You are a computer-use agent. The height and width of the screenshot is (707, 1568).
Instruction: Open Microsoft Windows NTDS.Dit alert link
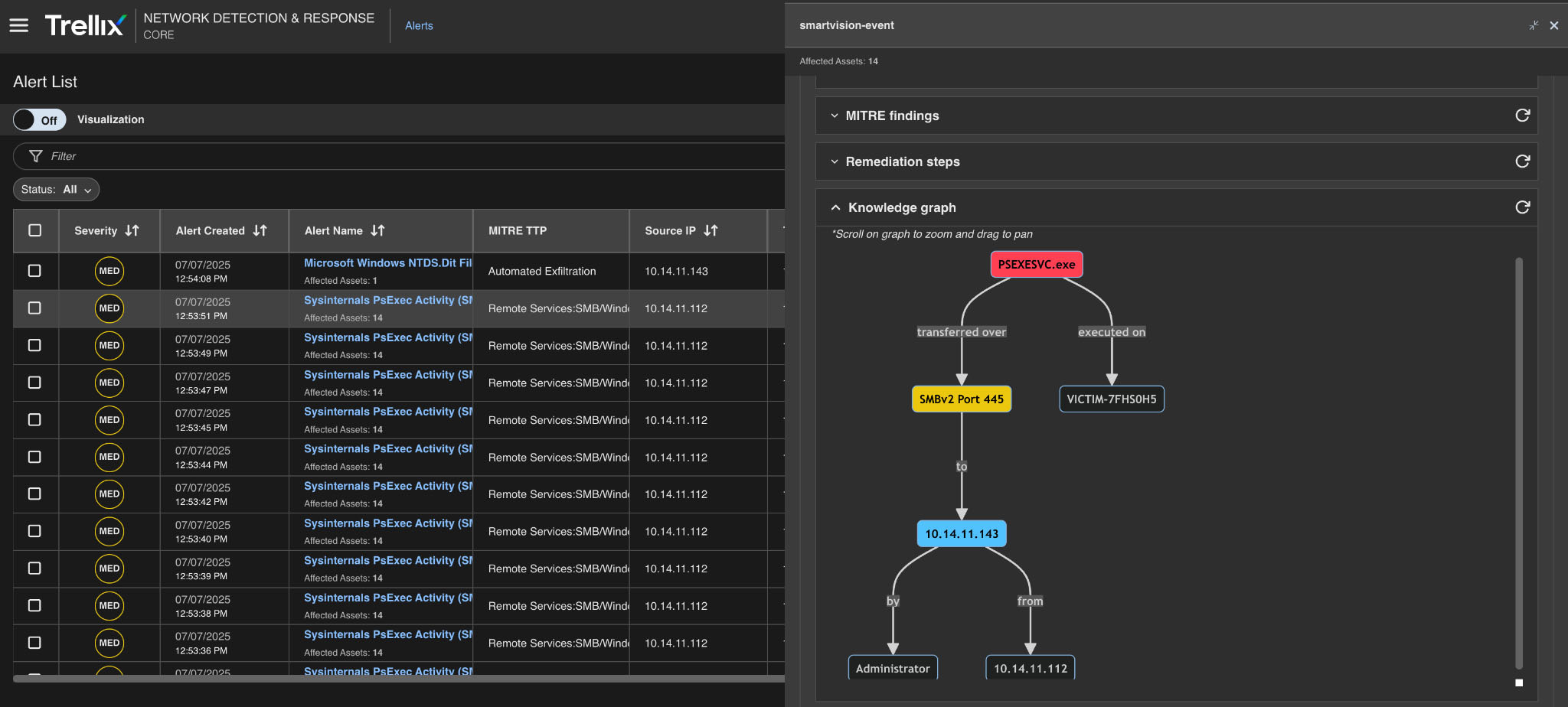click(387, 263)
